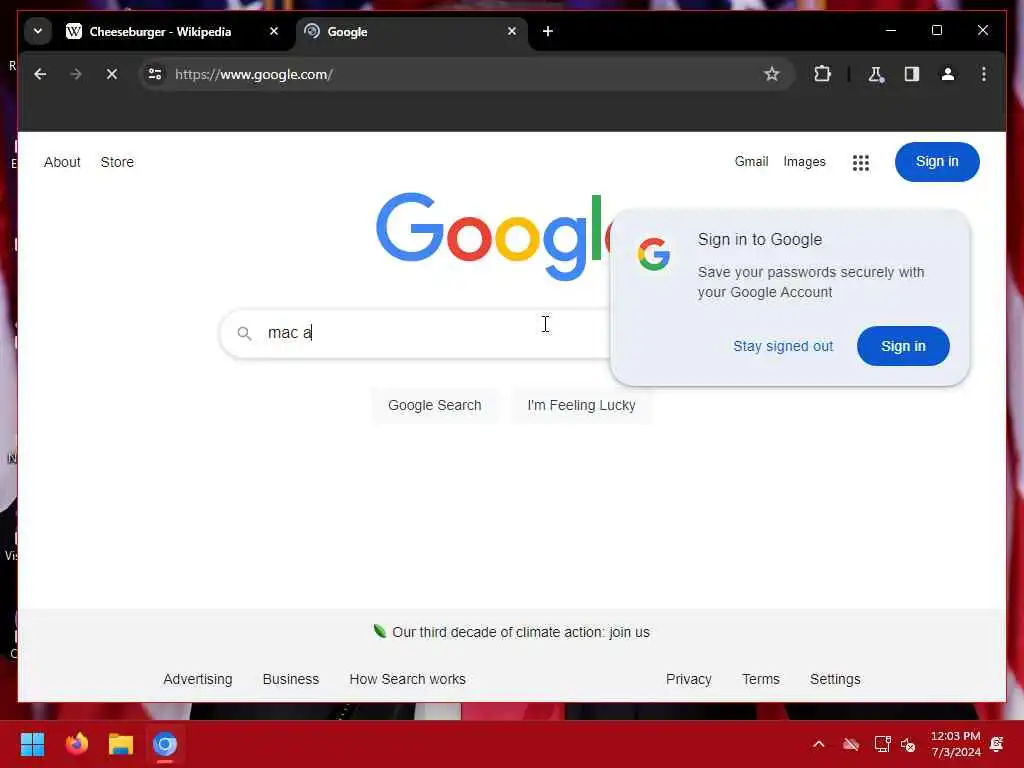The image size is (1024, 768).
Task: Open Gmail link
Action: (x=751, y=161)
